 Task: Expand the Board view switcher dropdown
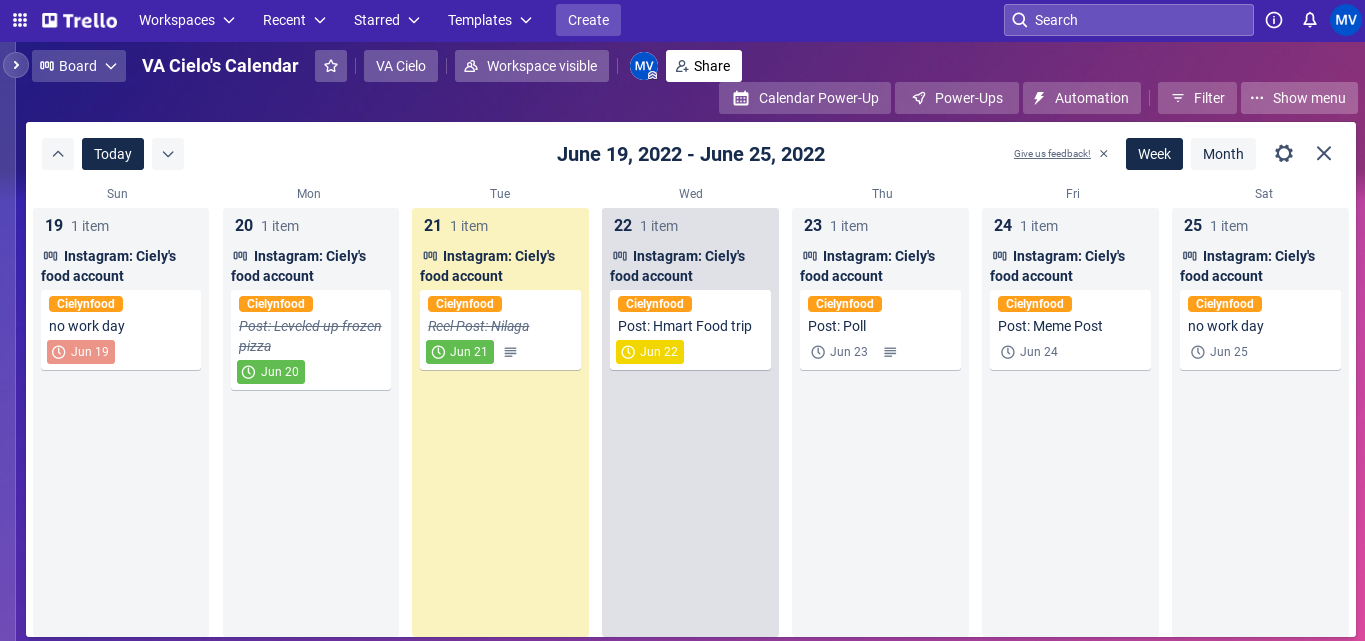pyautogui.click(x=79, y=66)
